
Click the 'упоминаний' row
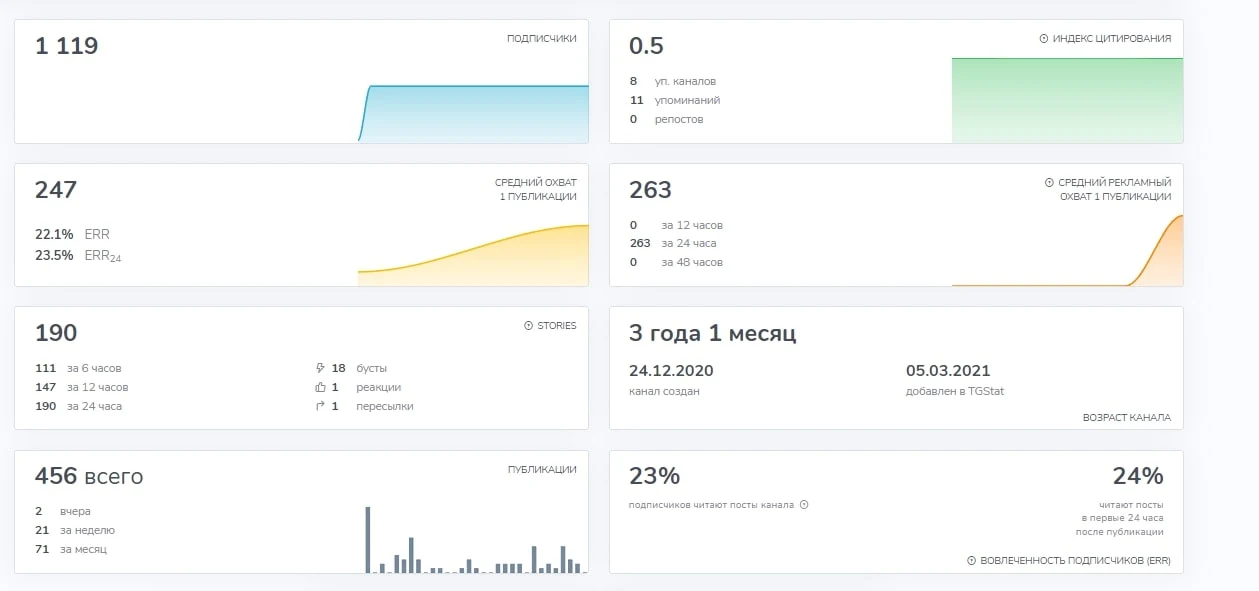pyautogui.click(x=674, y=100)
